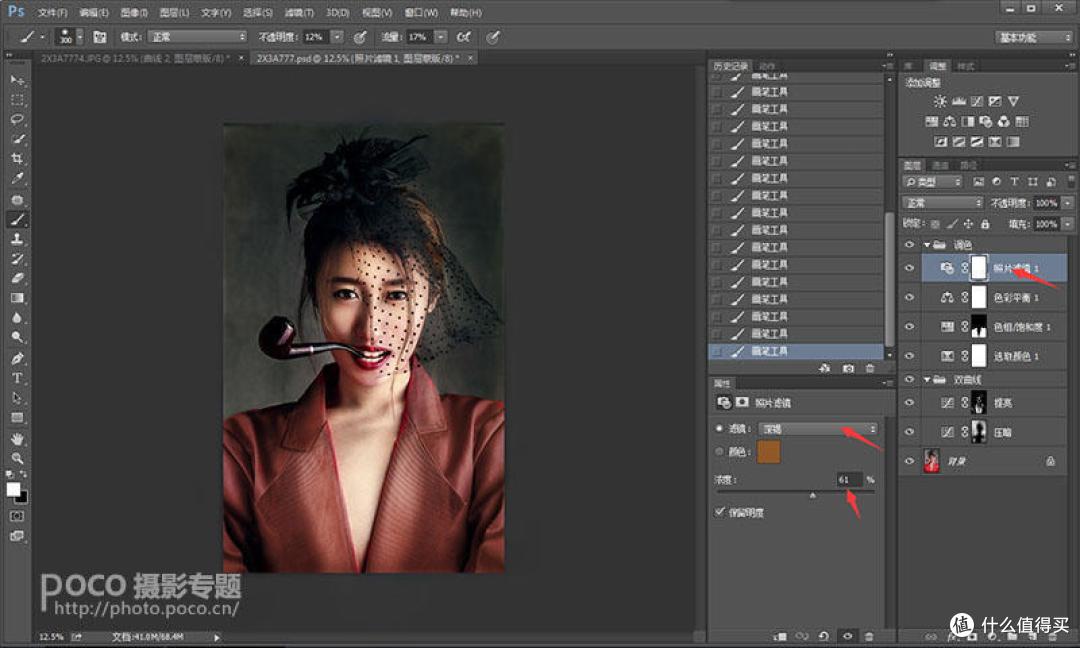The height and width of the screenshot is (648, 1080).
Task: Open the layer opacity dropdown arrow
Action: pyautogui.click(x=1068, y=203)
